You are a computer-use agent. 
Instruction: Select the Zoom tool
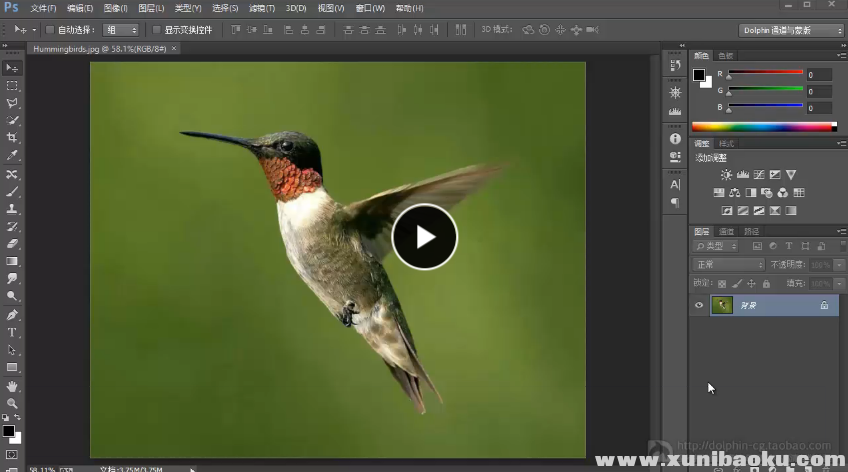click(12, 403)
